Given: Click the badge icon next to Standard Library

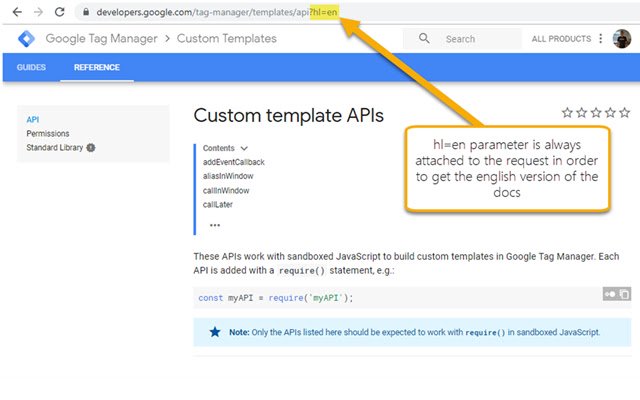Looking at the screenshot, I should coord(91,148).
